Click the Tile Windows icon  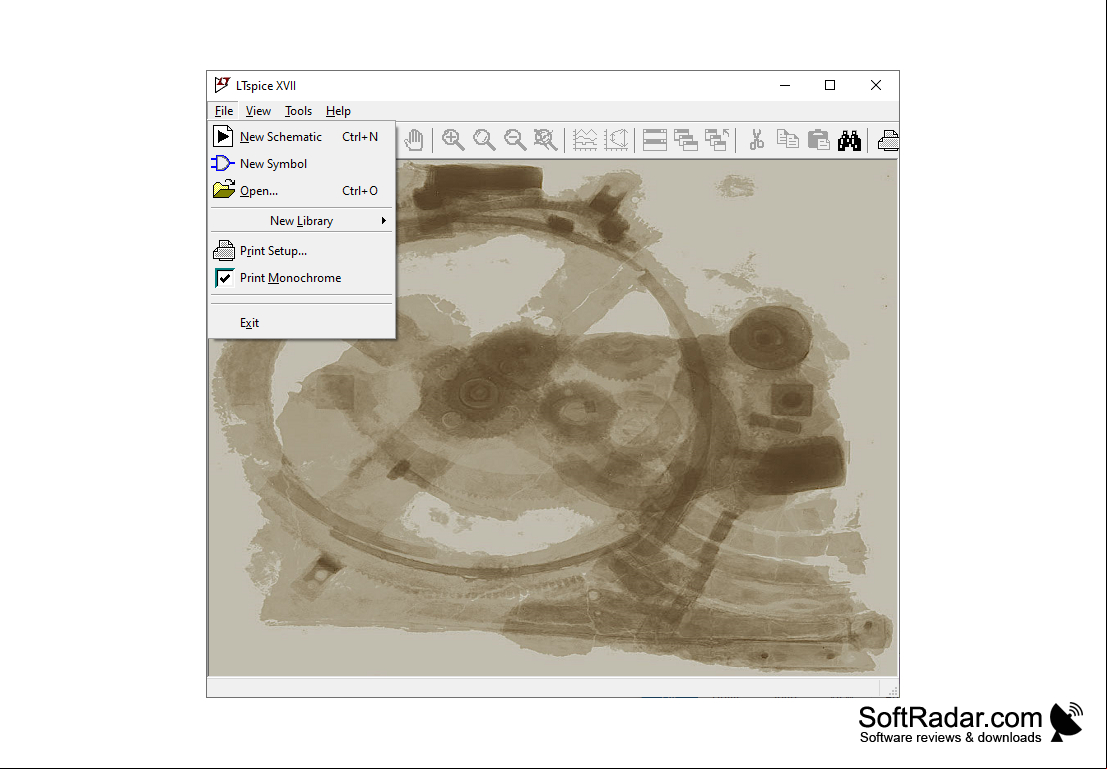pos(654,140)
